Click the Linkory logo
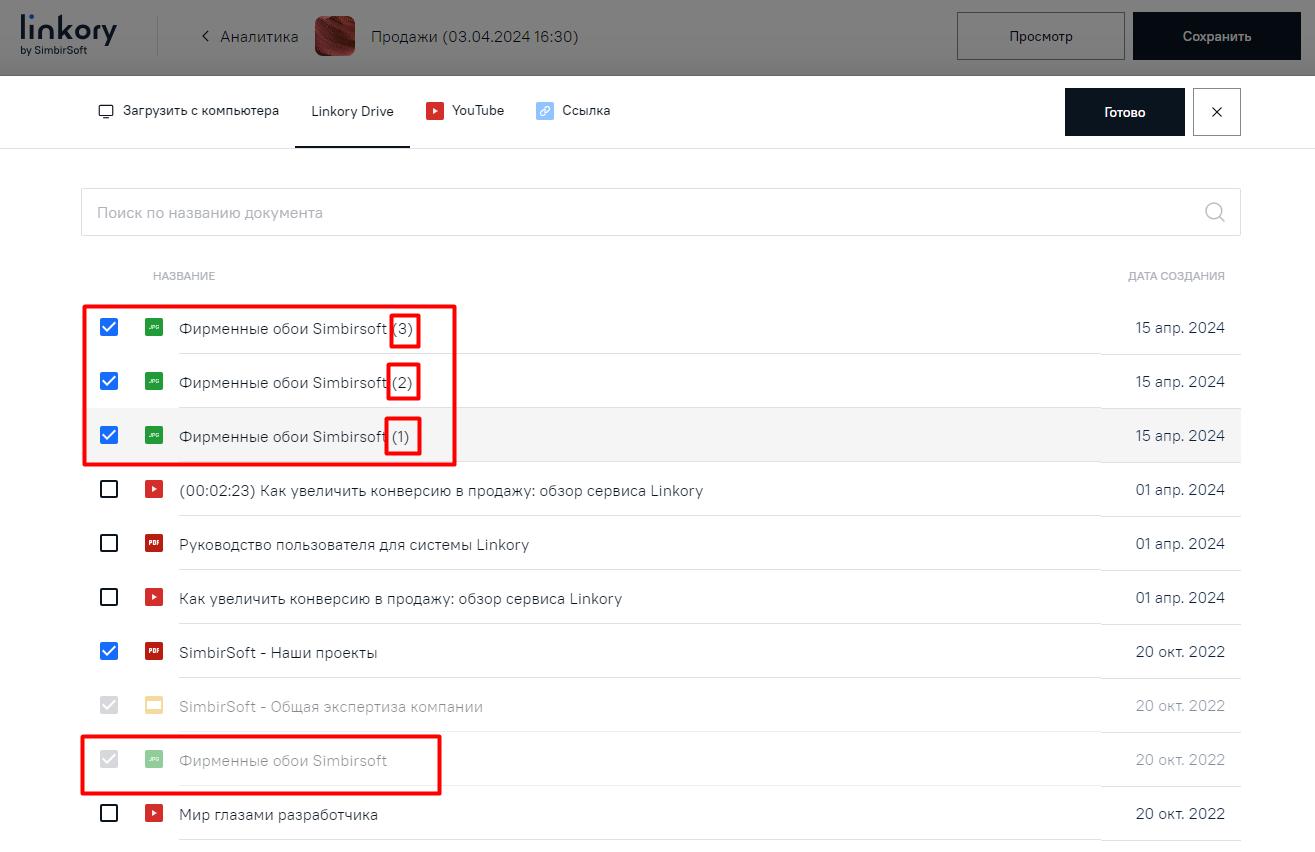1315x852 pixels. click(x=68, y=36)
